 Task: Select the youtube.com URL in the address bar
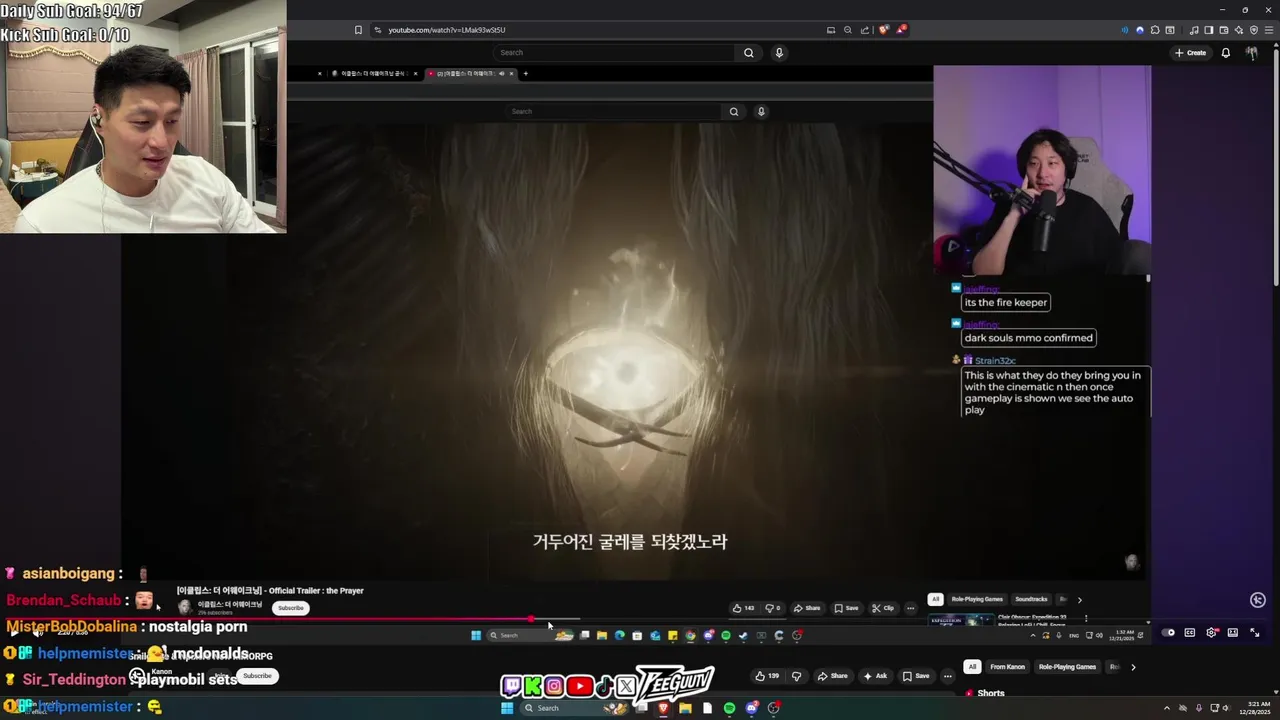(446, 30)
